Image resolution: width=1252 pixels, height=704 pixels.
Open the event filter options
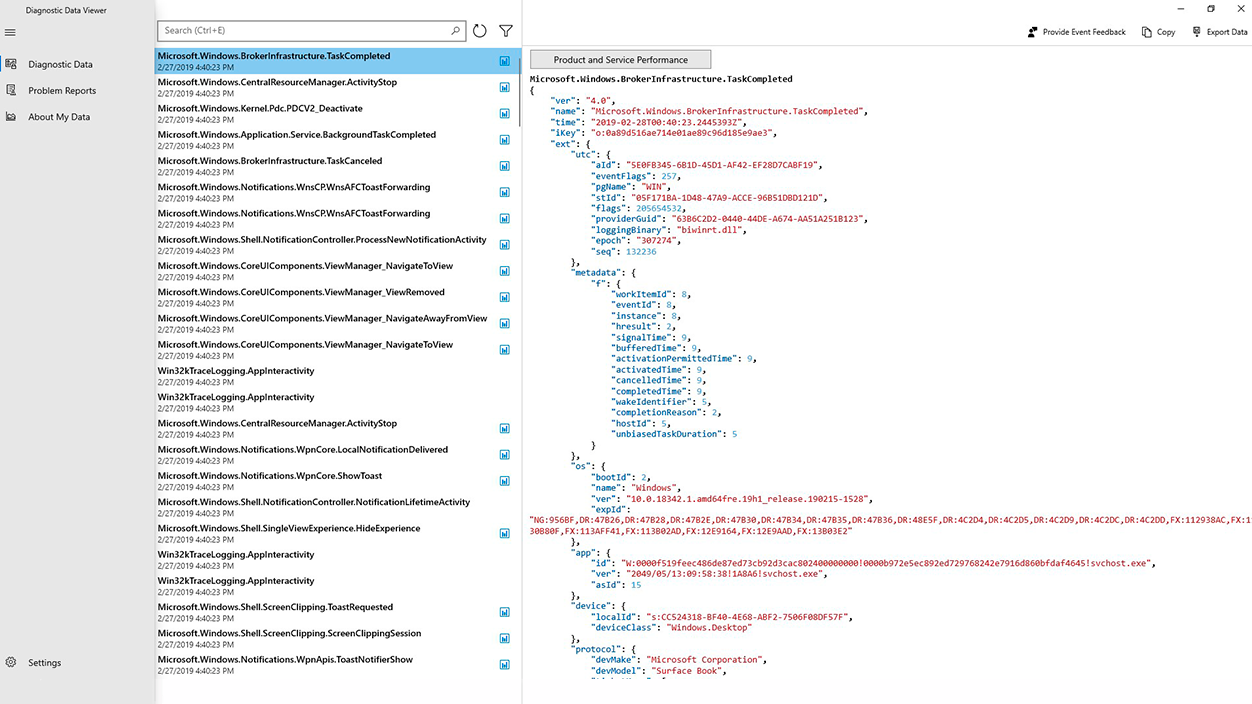pos(505,30)
